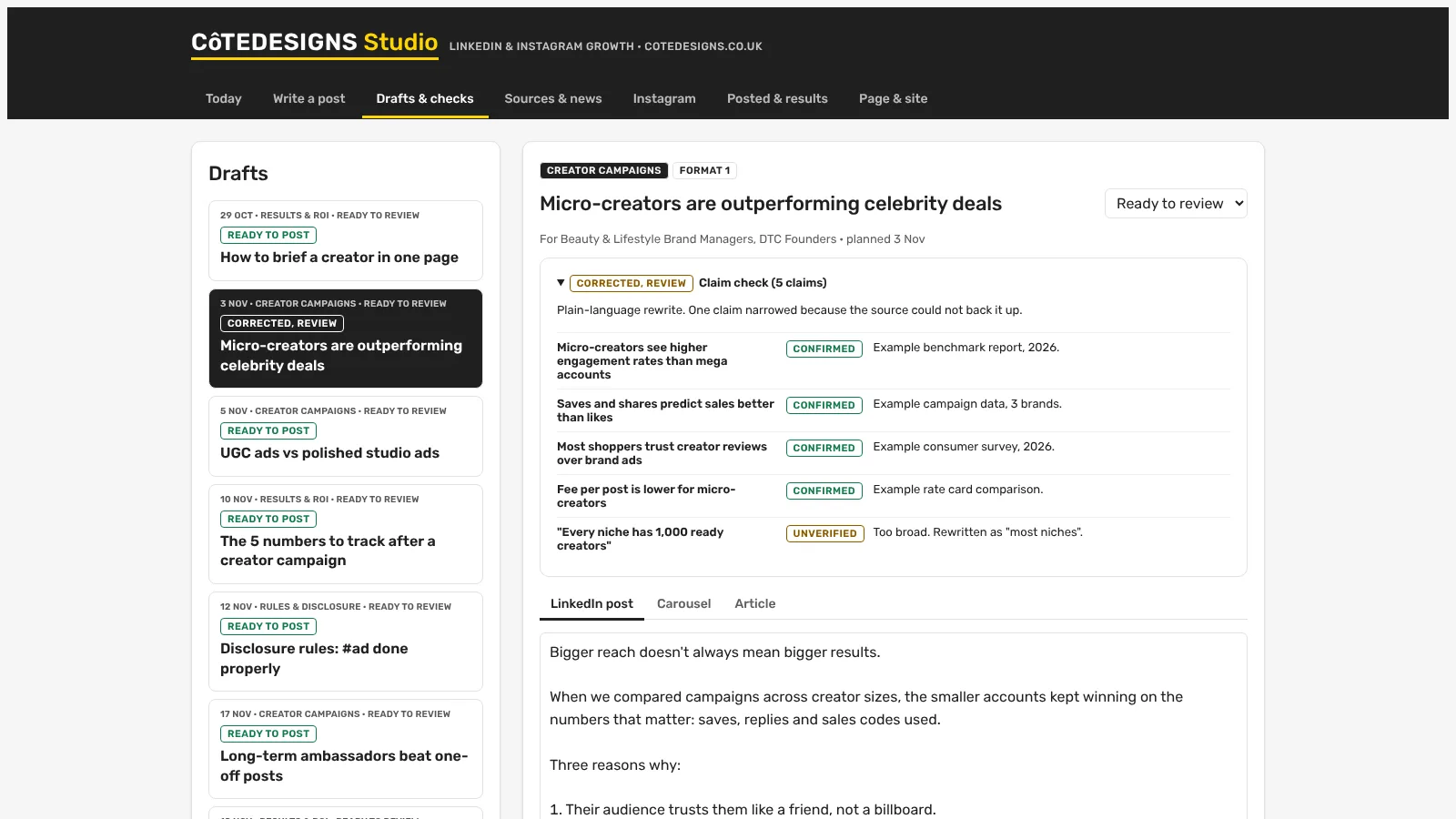This screenshot has width=1456, height=819.
Task: Open the Instagram tab
Action: (664, 98)
